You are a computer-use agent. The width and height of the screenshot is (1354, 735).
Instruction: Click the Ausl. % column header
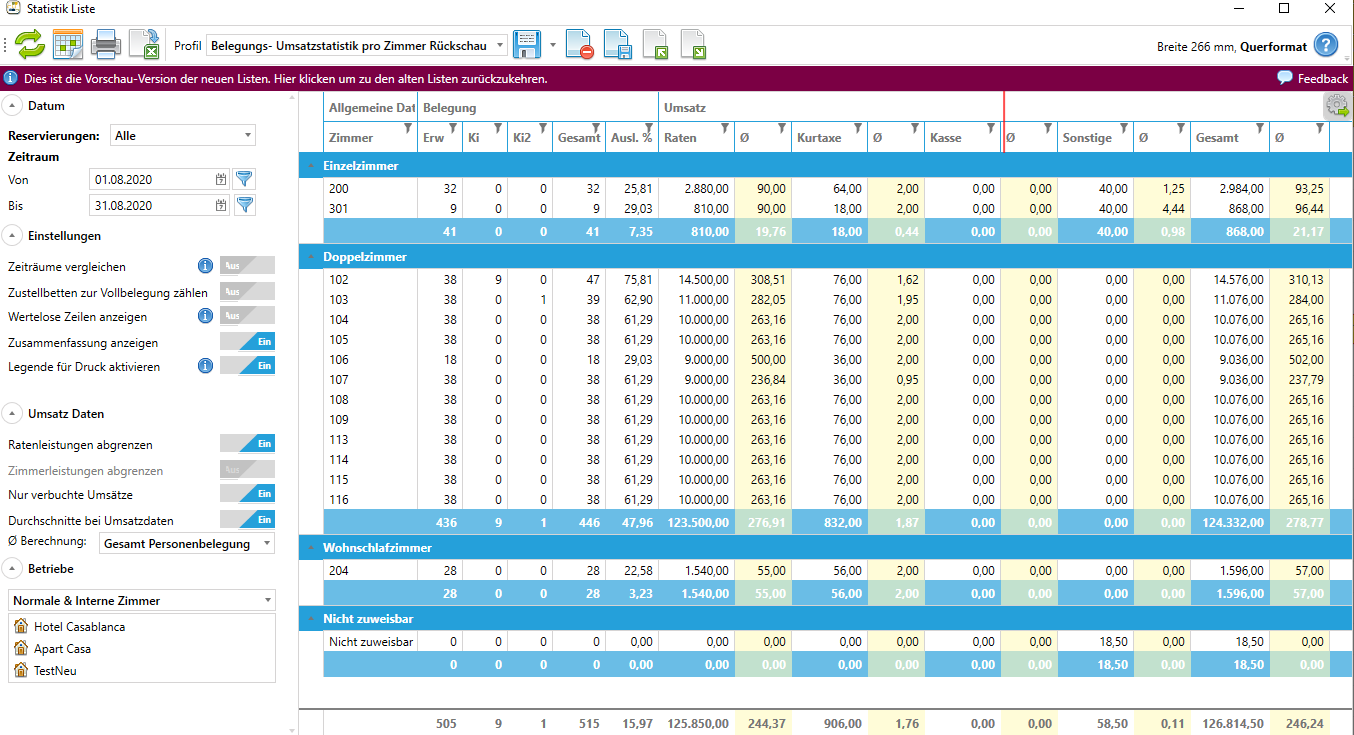pyautogui.click(x=632, y=138)
